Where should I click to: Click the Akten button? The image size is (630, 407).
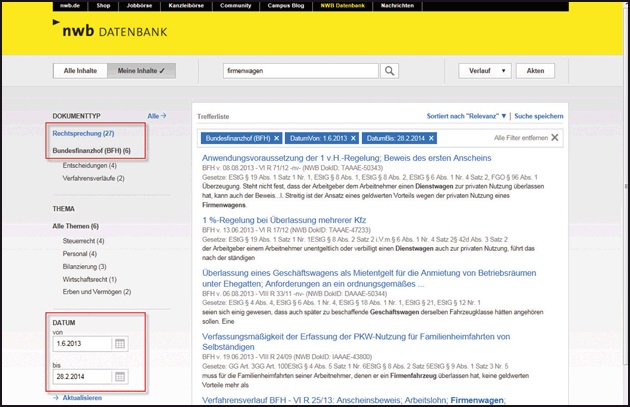coord(535,71)
